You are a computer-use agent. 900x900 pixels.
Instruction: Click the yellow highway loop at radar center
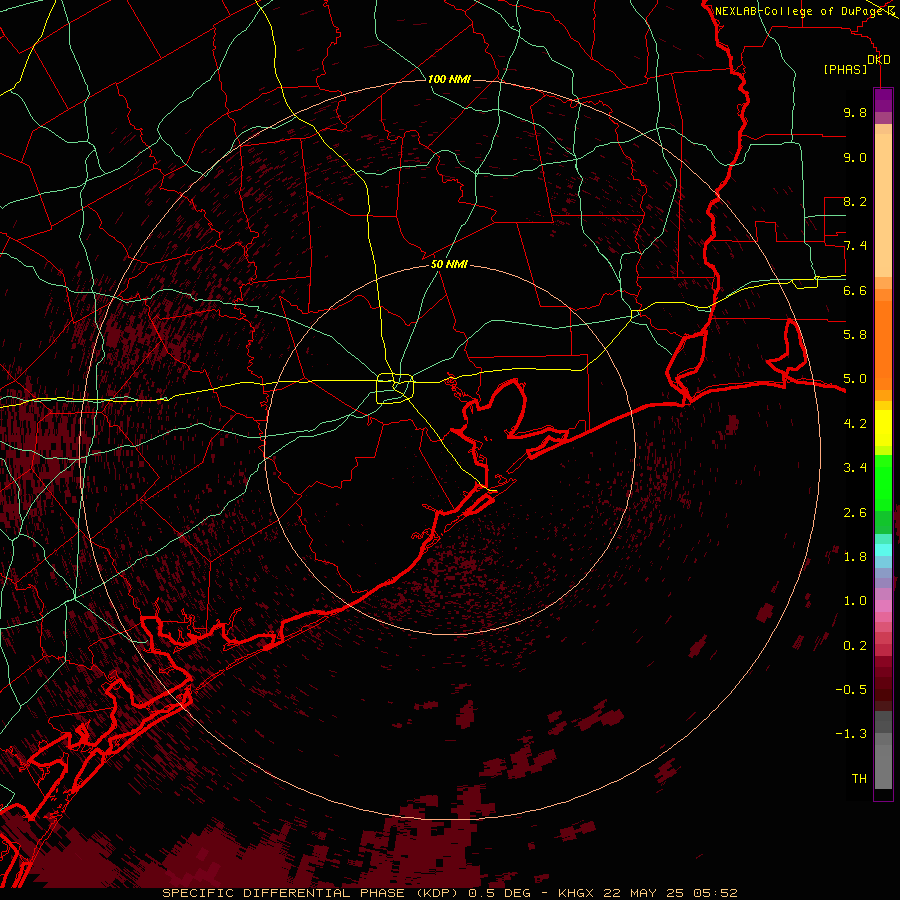coord(395,388)
